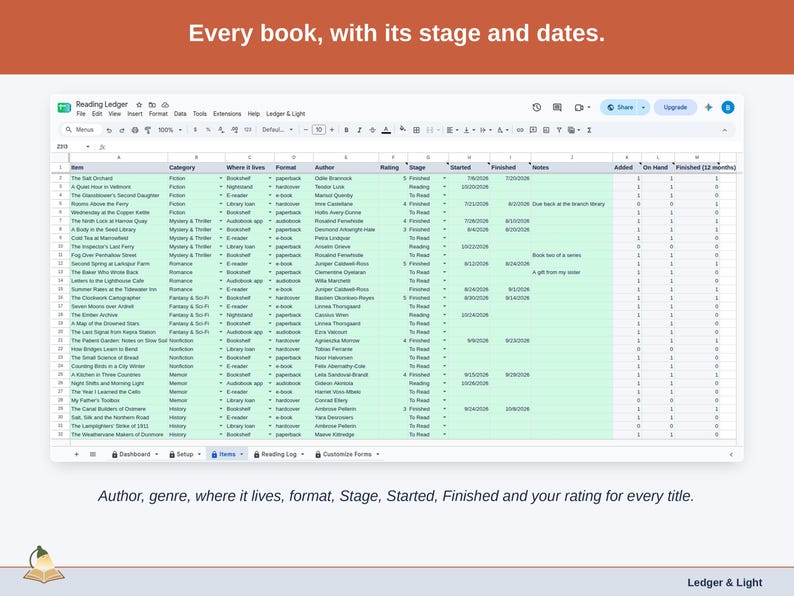Switch to the Setup tab
The width and height of the screenshot is (794, 596).
point(184,454)
